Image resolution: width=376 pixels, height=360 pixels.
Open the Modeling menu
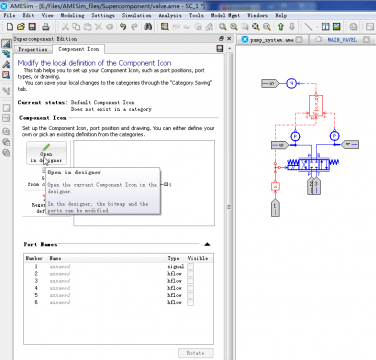pyautogui.click(x=72, y=15)
